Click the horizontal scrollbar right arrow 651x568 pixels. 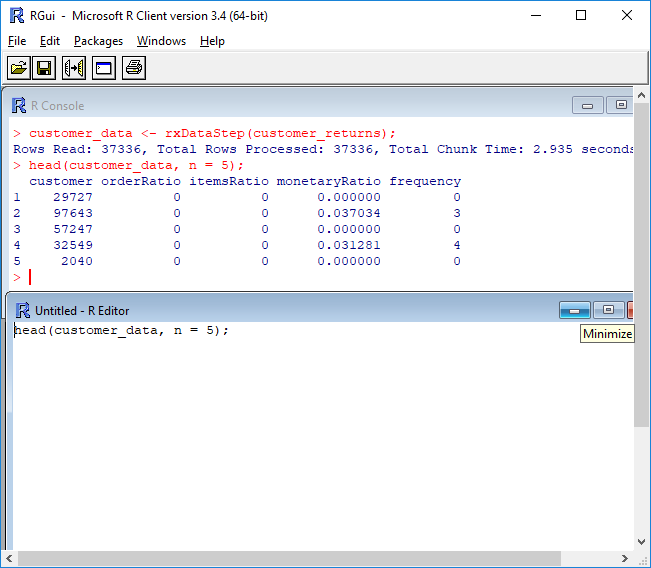pyautogui.click(x=625, y=558)
